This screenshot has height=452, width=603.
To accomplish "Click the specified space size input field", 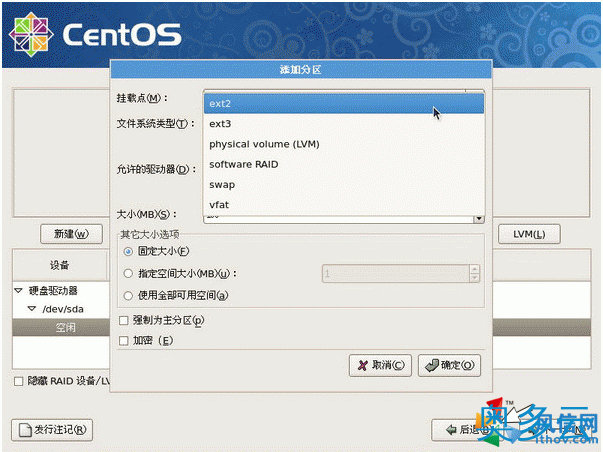I will tap(396, 274).
